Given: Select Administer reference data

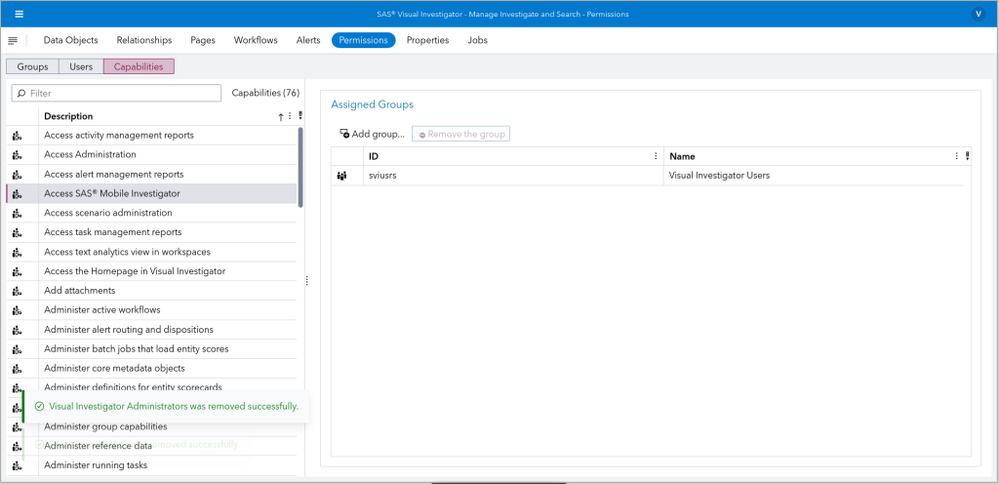Looking at the screenshot, I should coord(152,446).
